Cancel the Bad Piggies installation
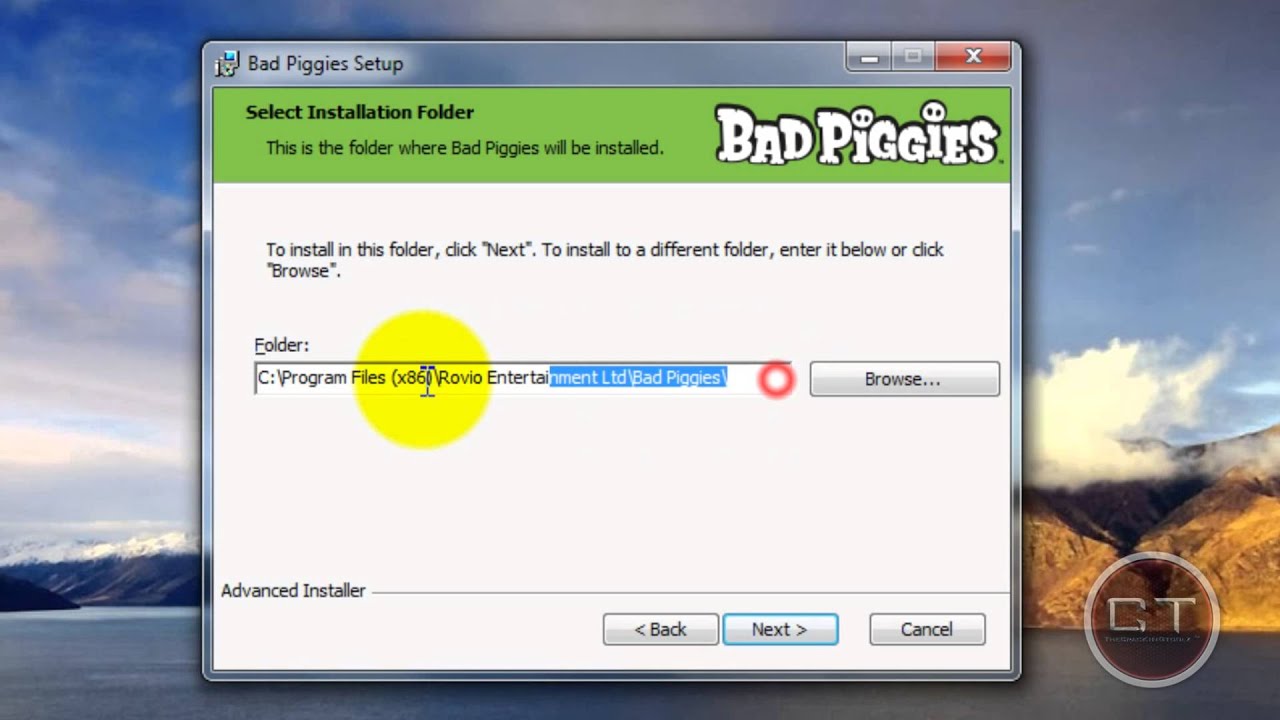The width and height of the screenshot is (1280, 720). point(927,629)
